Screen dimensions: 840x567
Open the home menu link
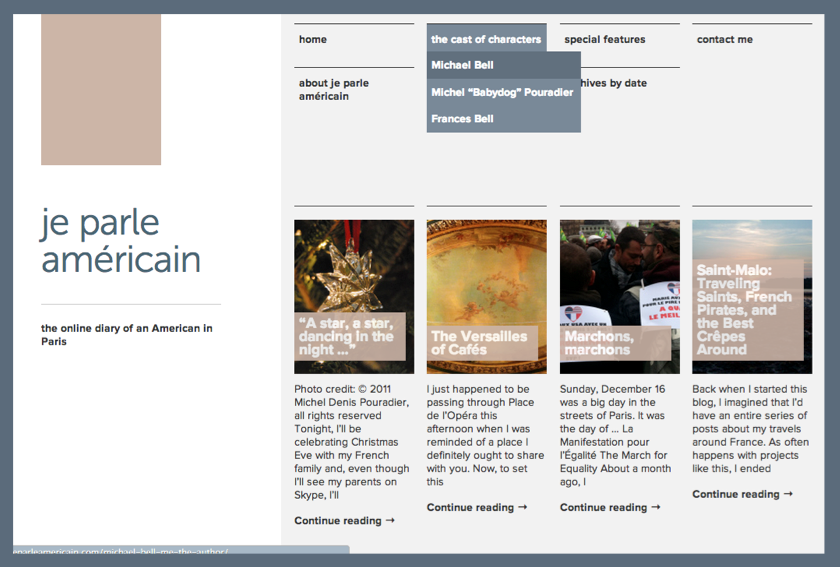coord(313,40)
